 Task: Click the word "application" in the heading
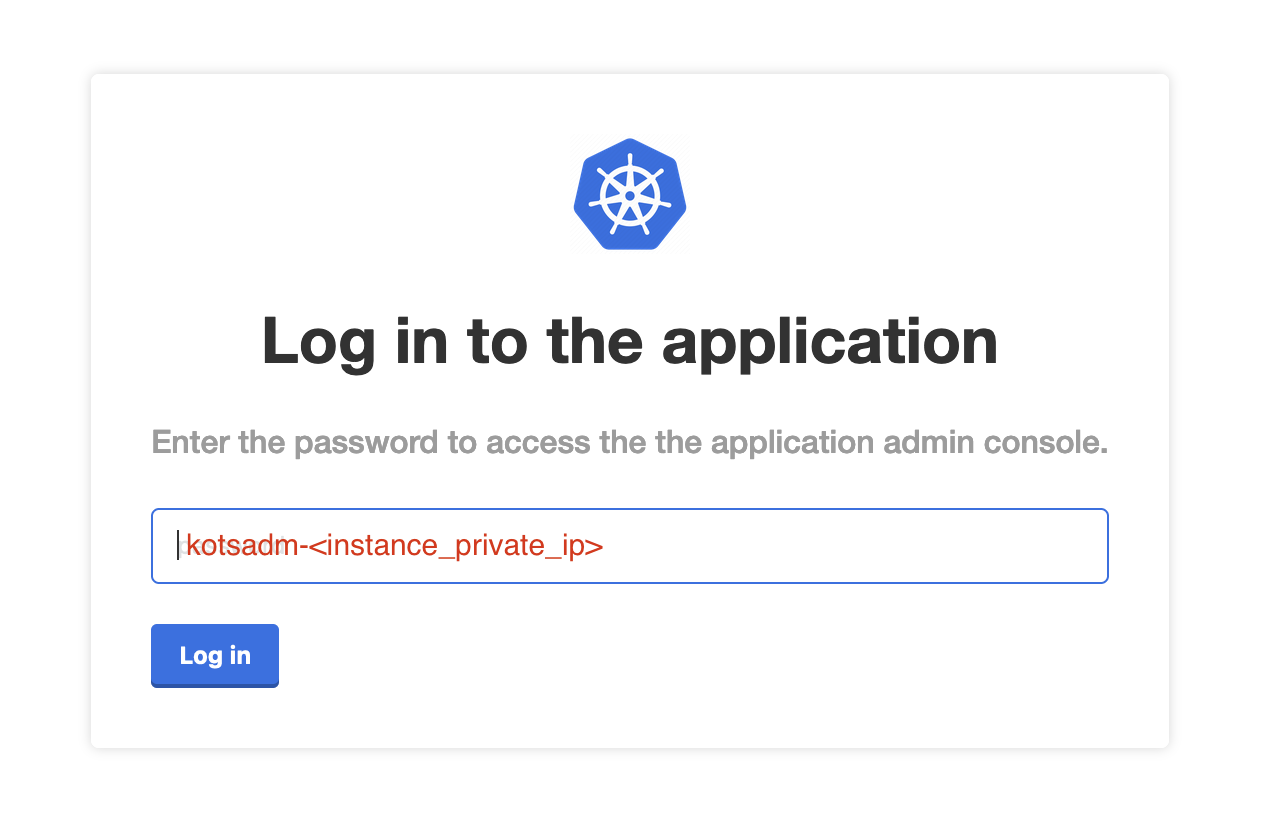click(830, 341)
